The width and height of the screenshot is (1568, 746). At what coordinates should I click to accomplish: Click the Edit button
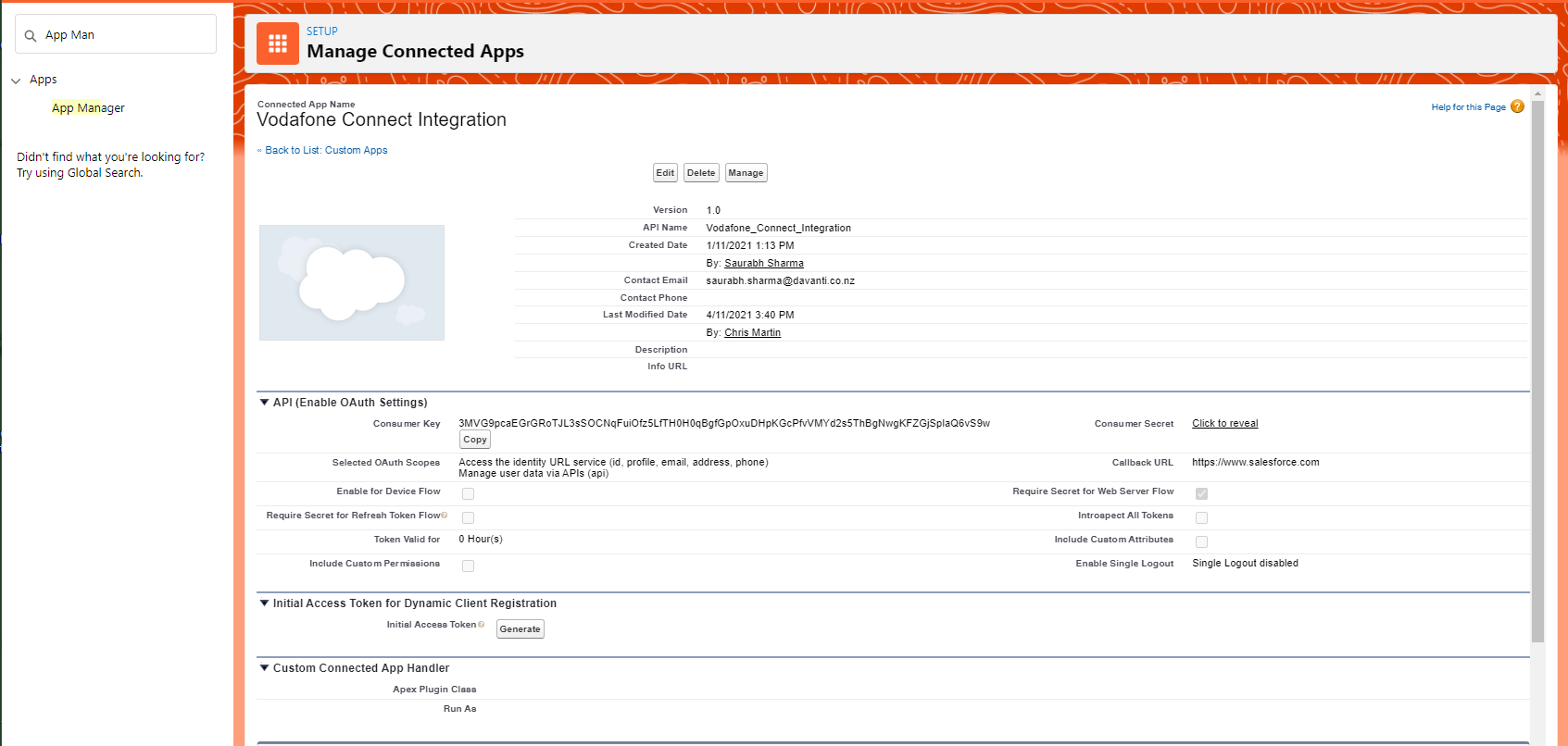[x=665, y=173]
